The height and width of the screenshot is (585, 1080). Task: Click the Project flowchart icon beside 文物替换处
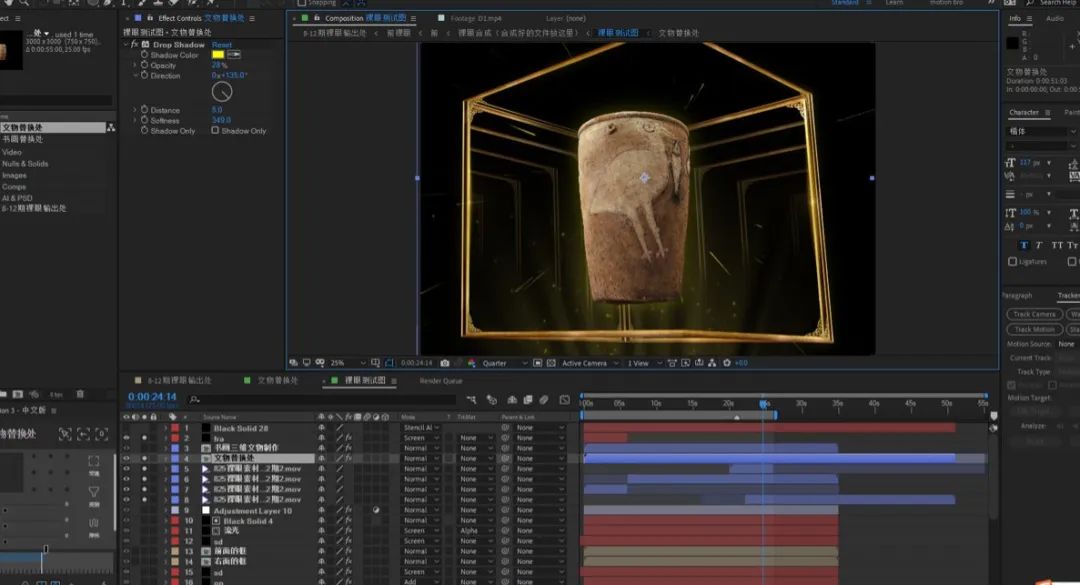pyautogui.click(x=111, y=128)
